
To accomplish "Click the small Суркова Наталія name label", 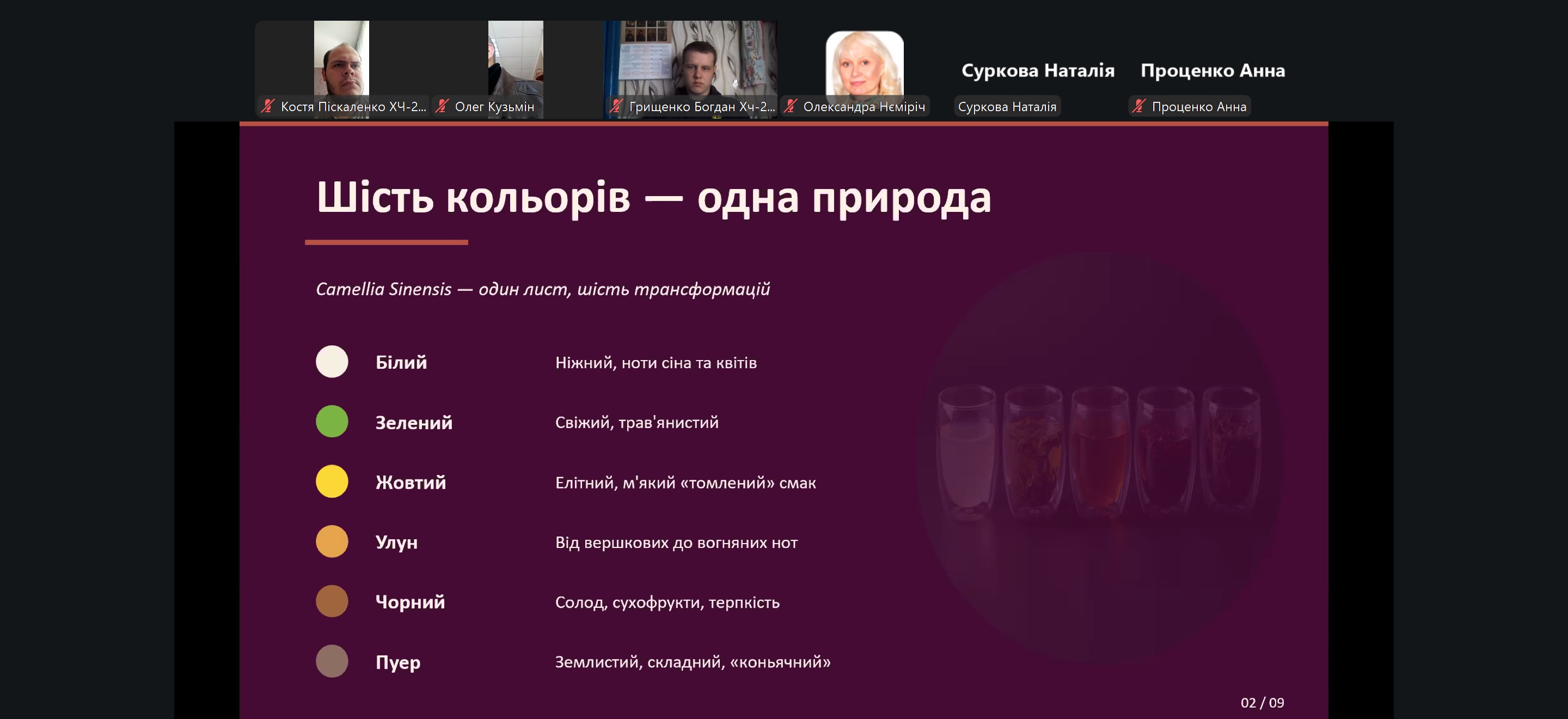I will click(1007, 107).
